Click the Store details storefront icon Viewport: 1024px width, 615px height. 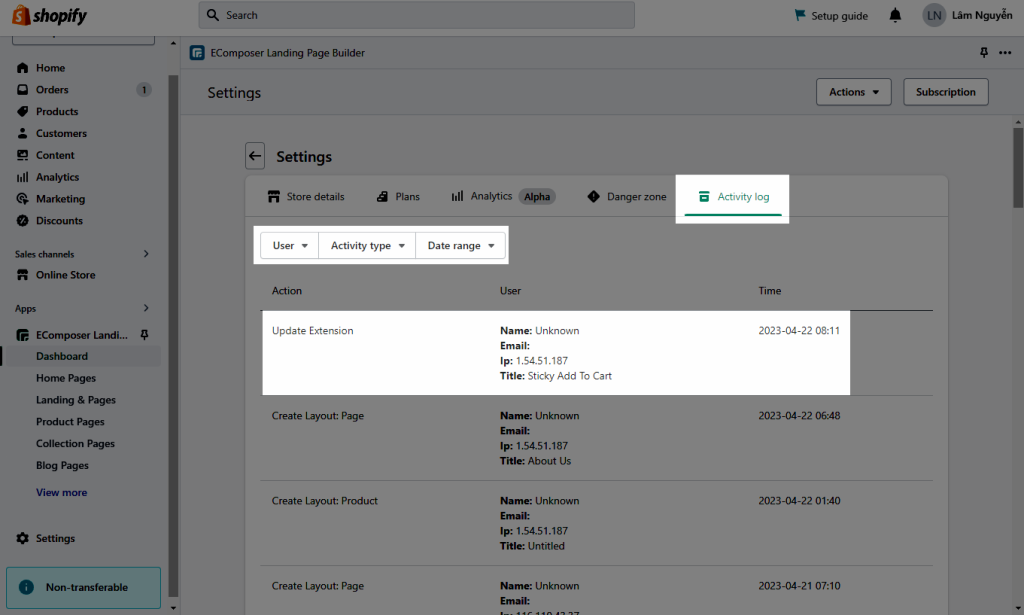(x=274, y=197)
